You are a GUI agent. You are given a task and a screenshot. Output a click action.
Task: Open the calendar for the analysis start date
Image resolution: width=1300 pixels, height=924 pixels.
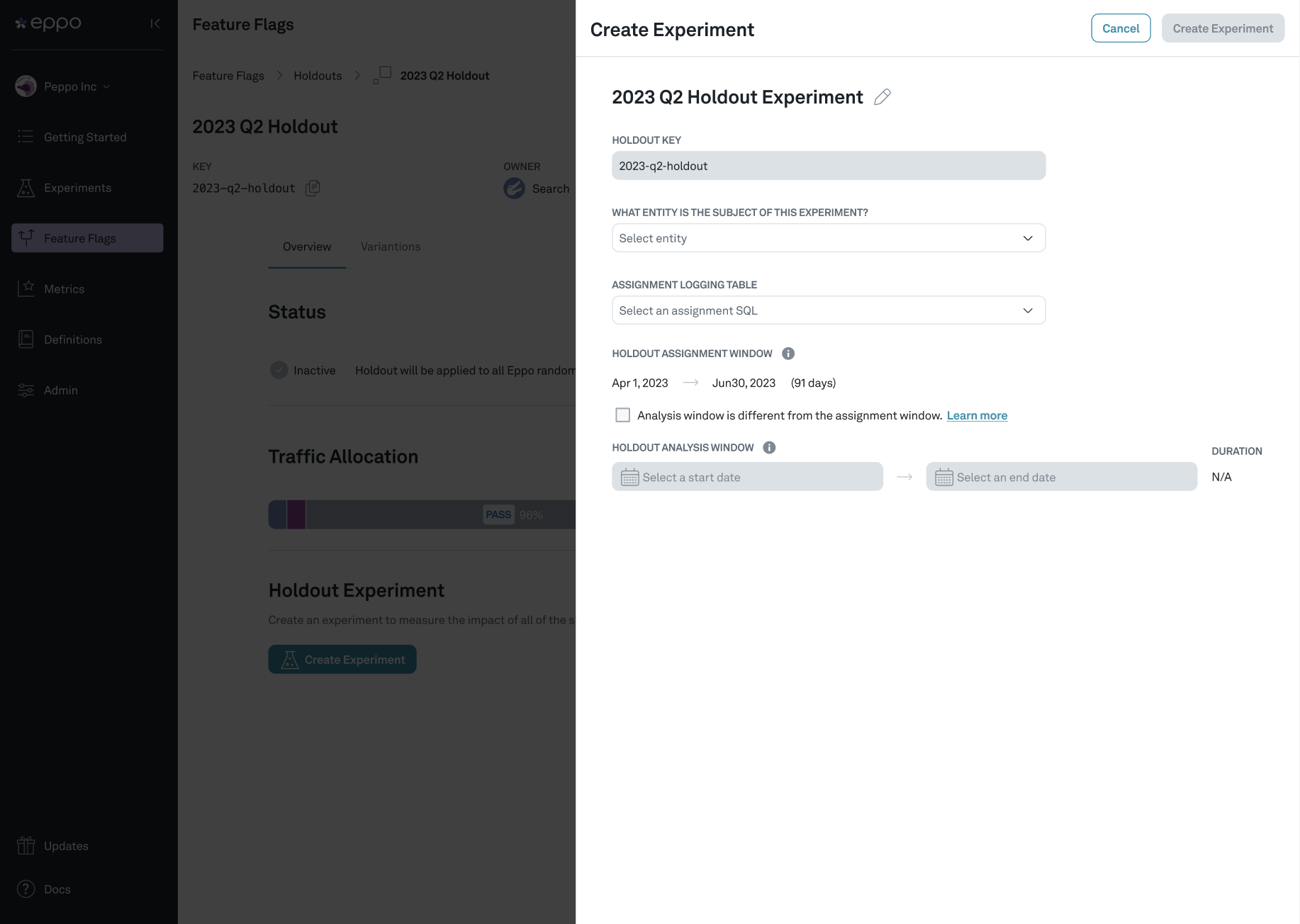(x=629, y=477)
